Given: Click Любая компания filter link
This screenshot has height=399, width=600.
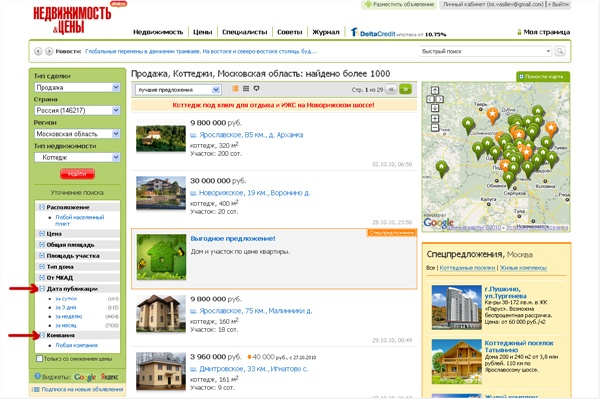Looking at the screenshot, I should [77, 345].
